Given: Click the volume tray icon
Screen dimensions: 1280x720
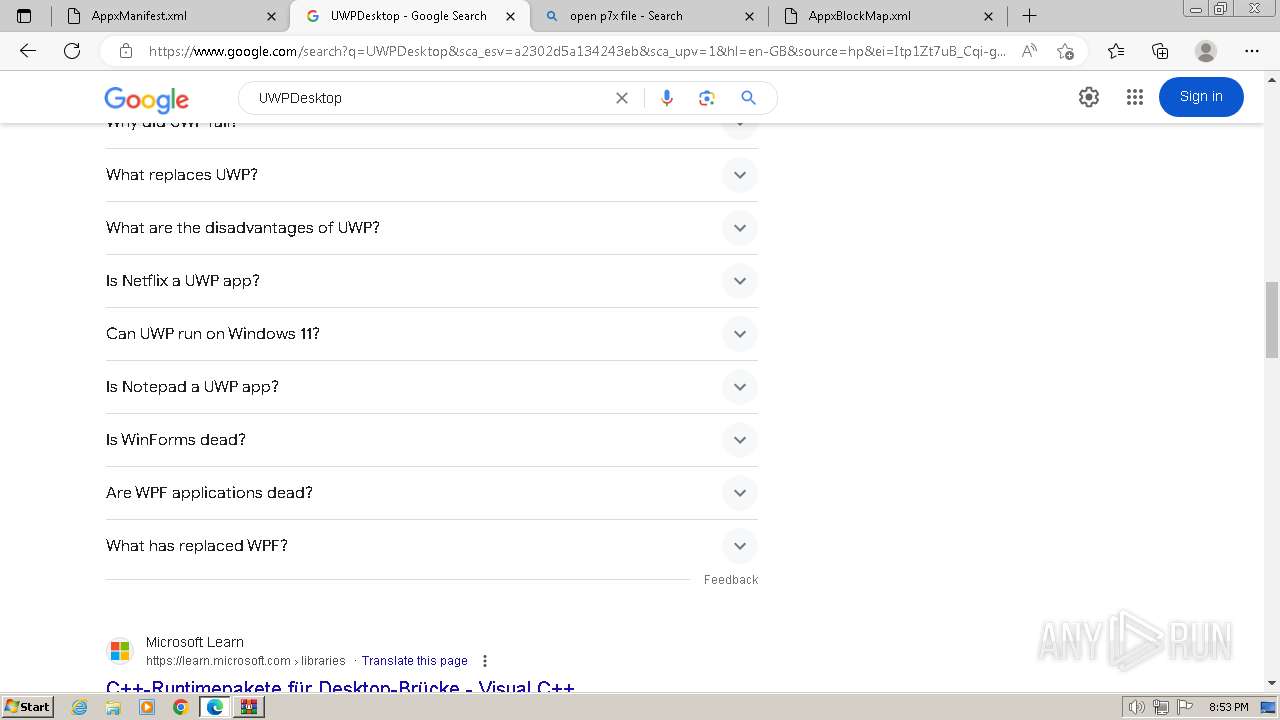Looking at the screenshot, I should click(x=1137, y=707).
